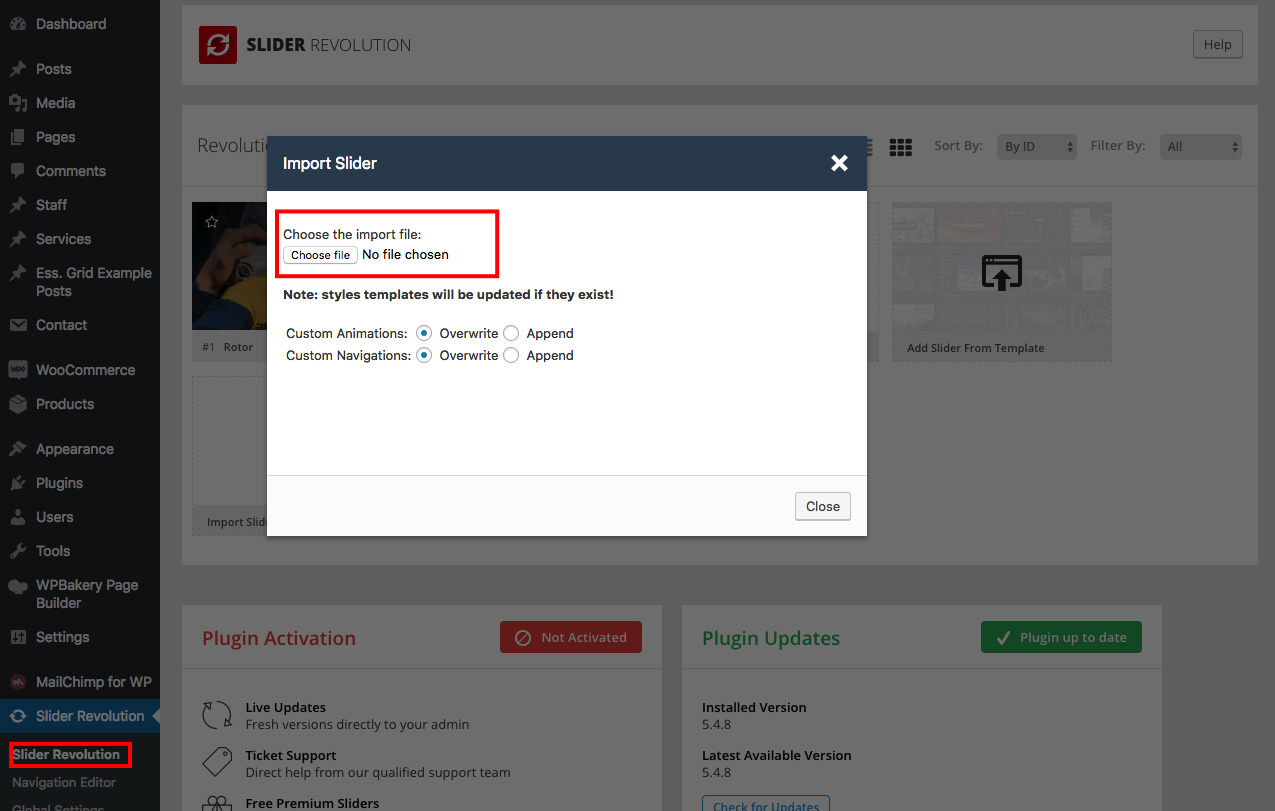This screenshot has height=811, width=1275.
Task: Select Append for Custom Navigations
Action: tap(511, 355)
